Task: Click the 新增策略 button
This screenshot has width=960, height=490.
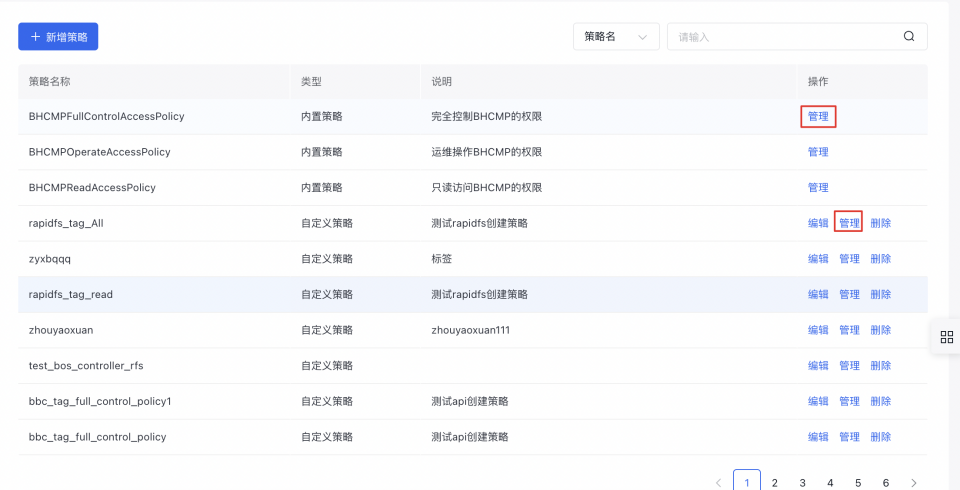Action: click(x=58, y=37)
